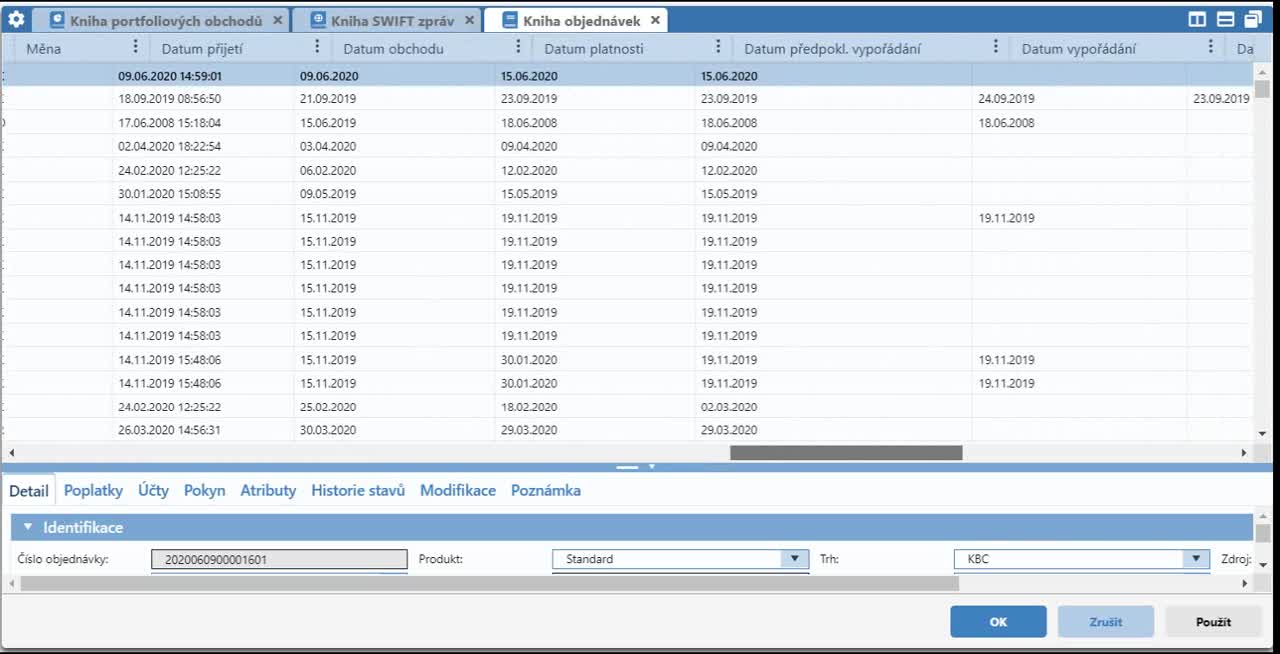Open the Historie stavů tab
The image size is (1280, 654).
pos(358,490)
